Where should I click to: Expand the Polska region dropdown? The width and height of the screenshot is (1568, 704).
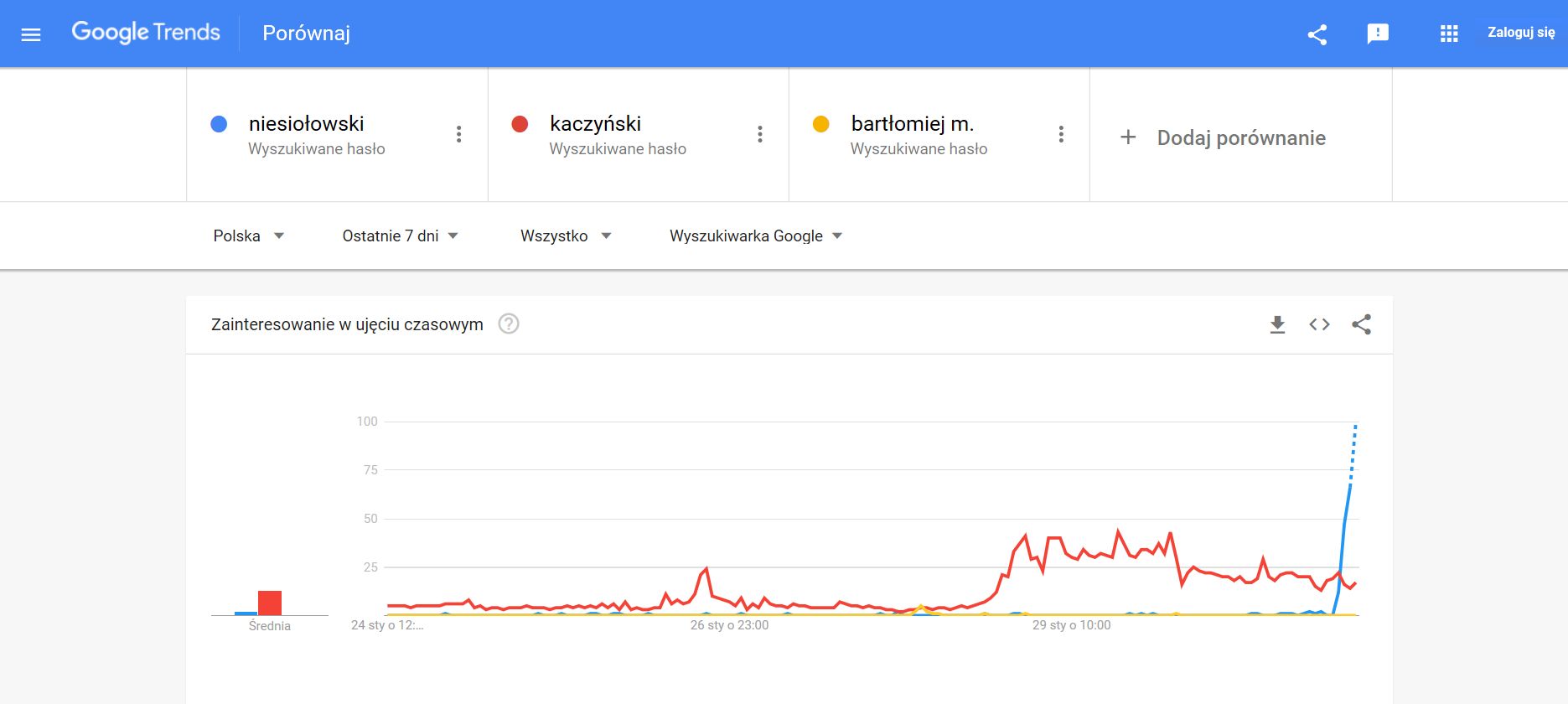pyautogui.click(x=249, y=236)
